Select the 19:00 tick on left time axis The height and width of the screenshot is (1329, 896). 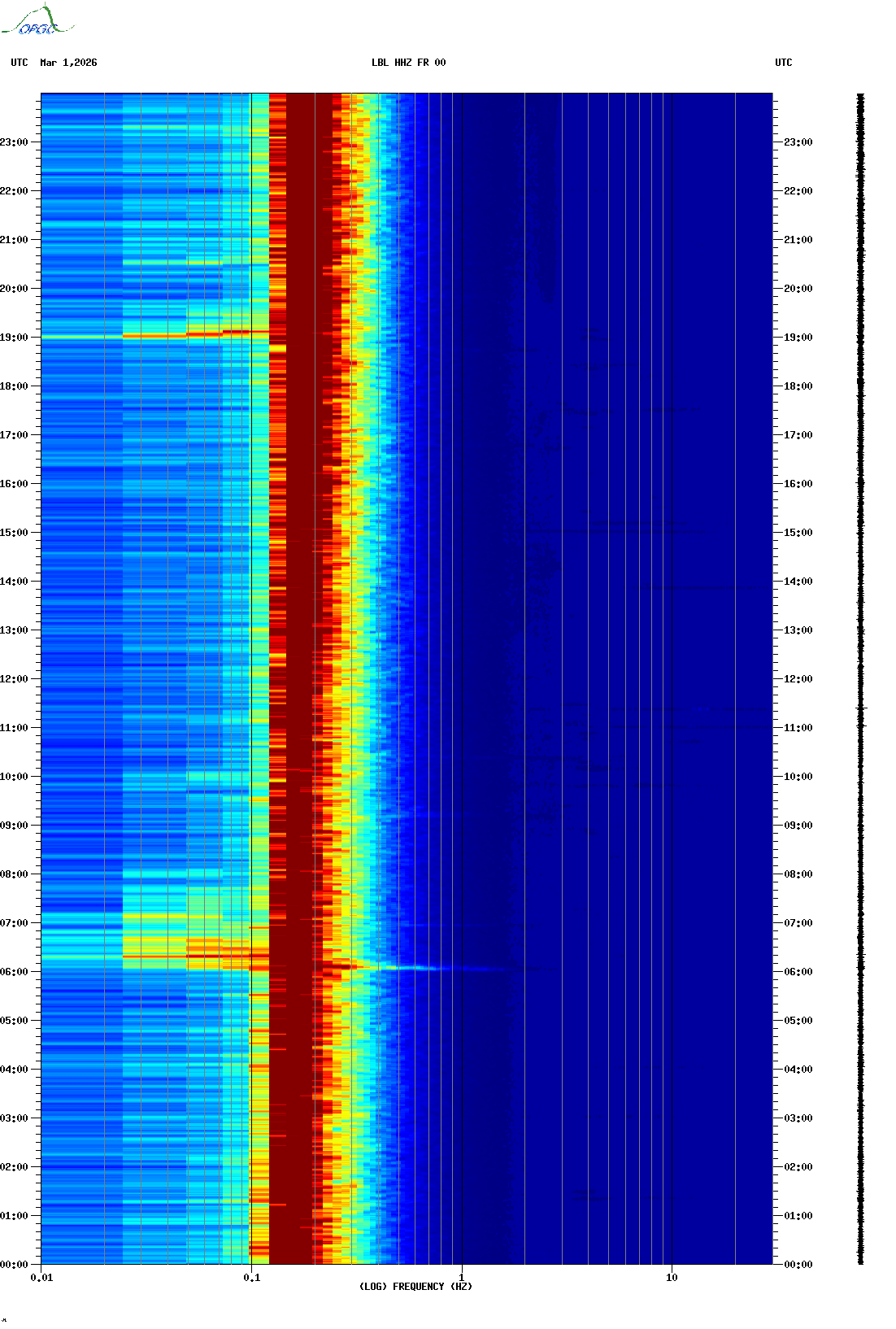pos(15,338)
